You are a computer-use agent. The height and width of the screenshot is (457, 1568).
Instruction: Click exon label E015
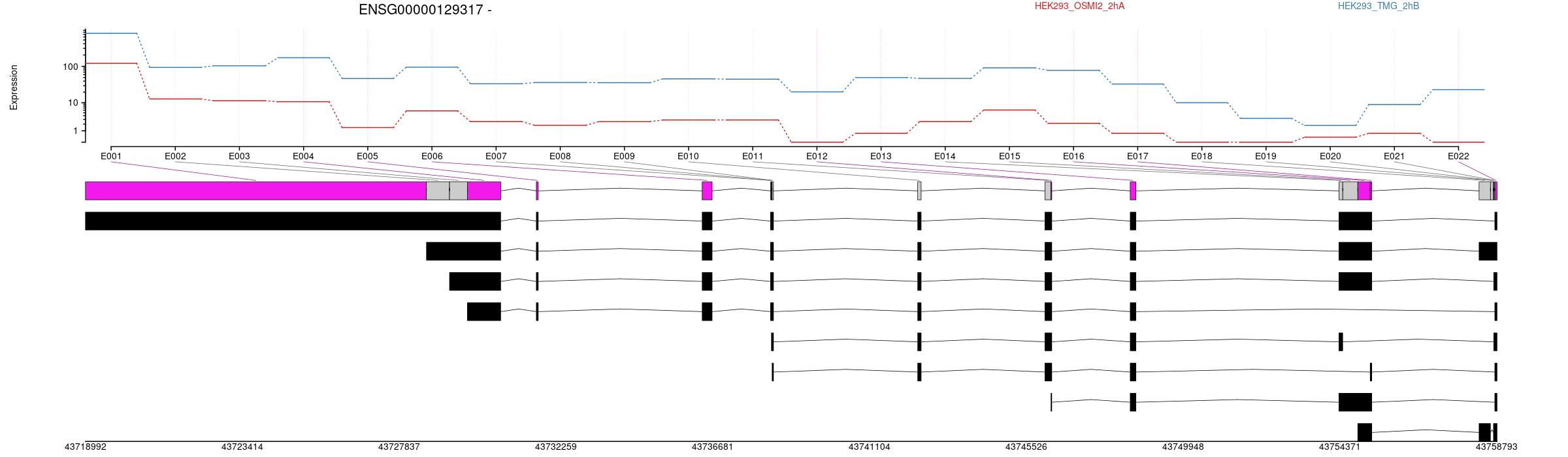pyautogui.click(x=1009, y=157)
